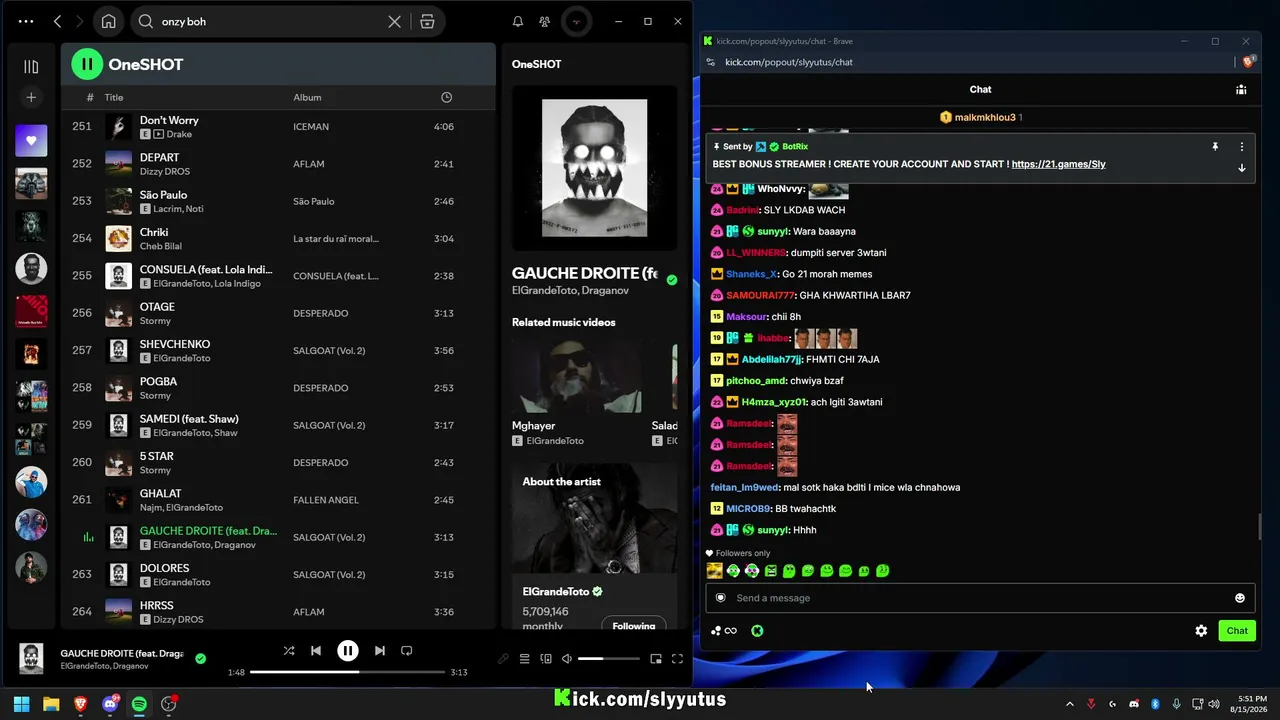Image resolution: width=1280 pixels, height=720 pixels.
Task: Pause the OneSHOT playlist with the green button
Action: pos(87,64)
